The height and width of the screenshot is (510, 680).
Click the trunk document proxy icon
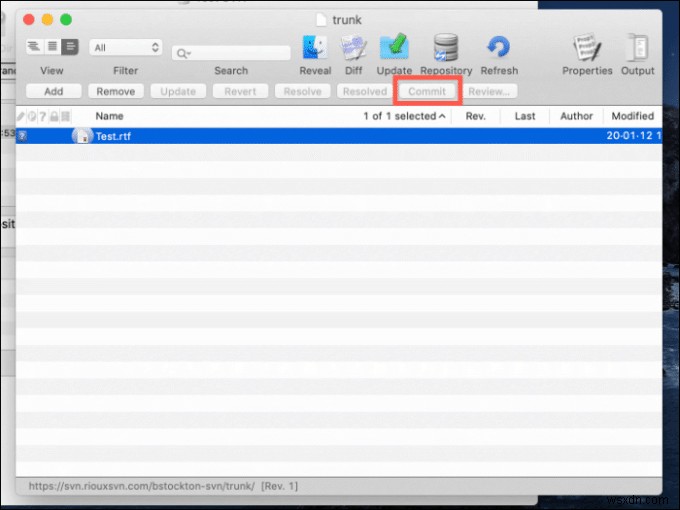pos(321,20)
